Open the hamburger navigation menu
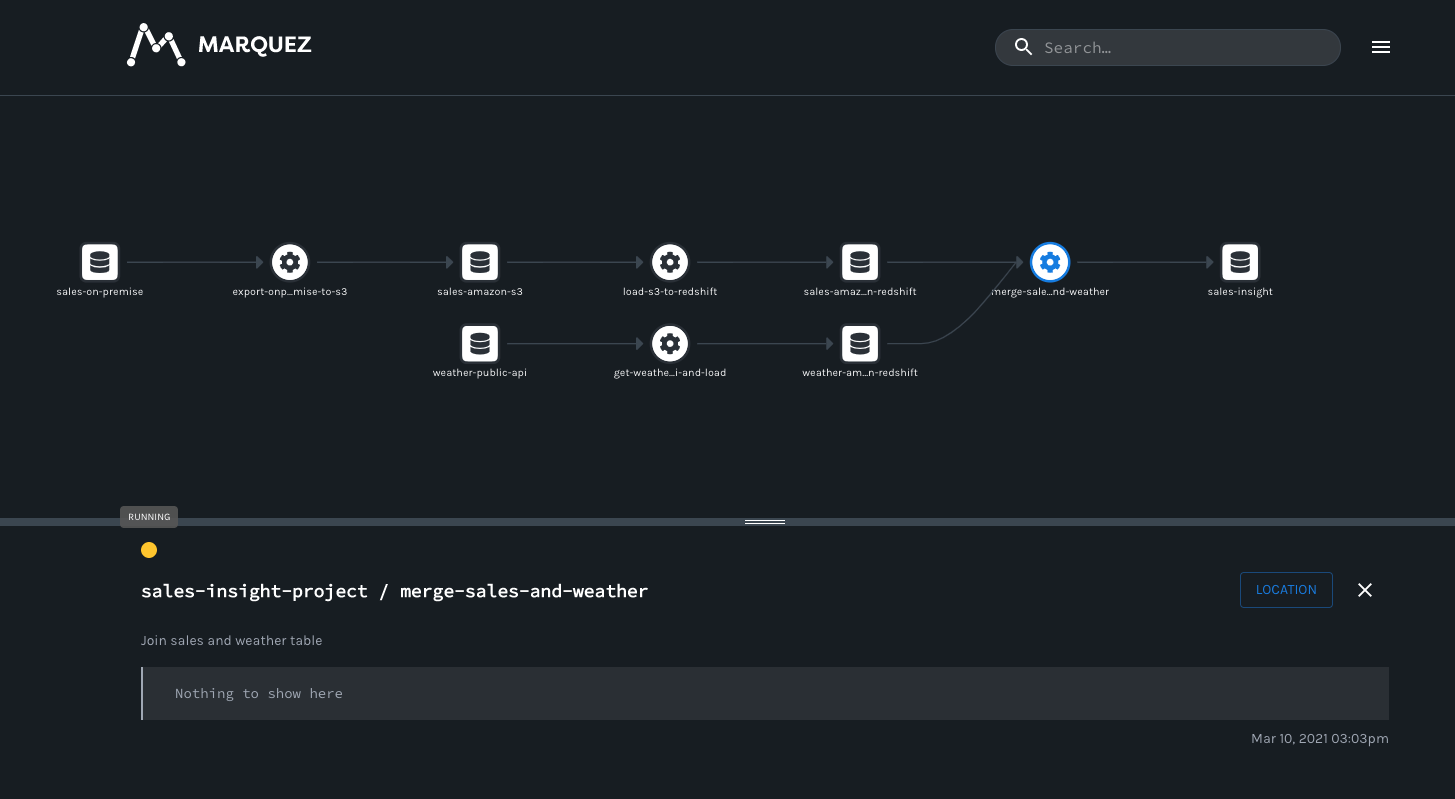Viewport: 1455px width, 799px height. [x=1381, y=47]
